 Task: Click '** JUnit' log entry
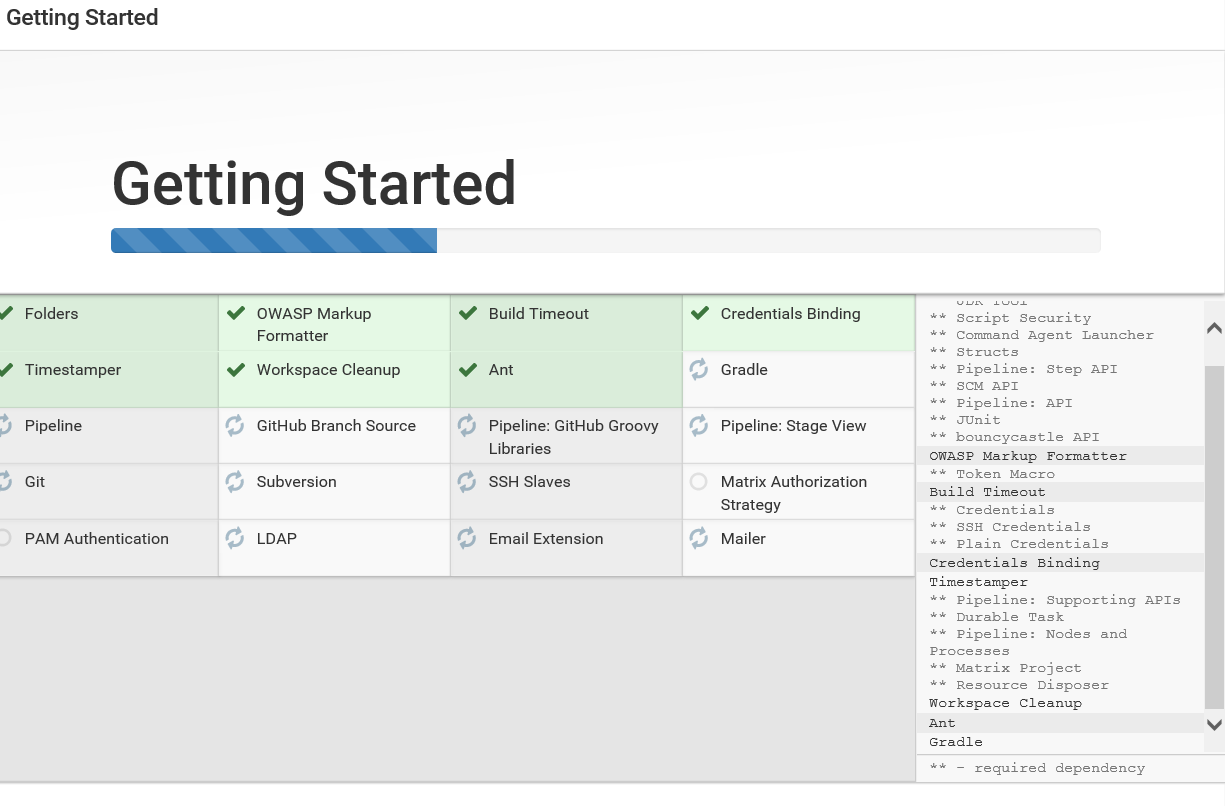tap(965, 420)
